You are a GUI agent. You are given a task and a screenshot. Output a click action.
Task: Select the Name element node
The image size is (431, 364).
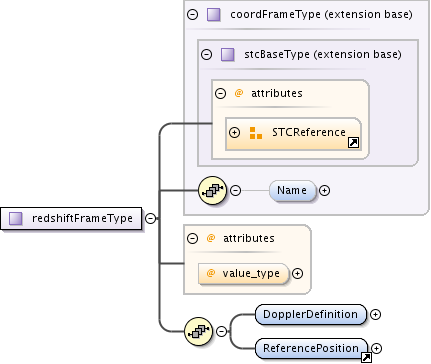(x=292, y=191)
